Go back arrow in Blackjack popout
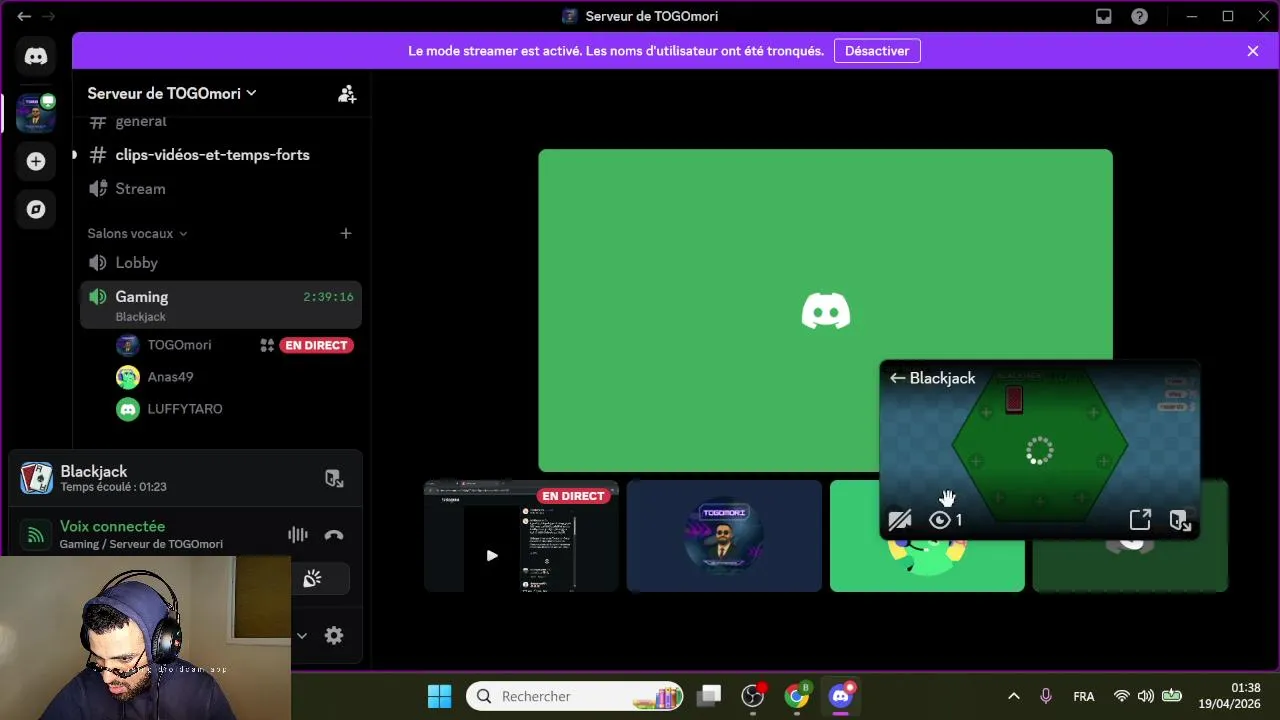Image resolution: width=1280 pixels, height=720 pixels. pos(897,378)
